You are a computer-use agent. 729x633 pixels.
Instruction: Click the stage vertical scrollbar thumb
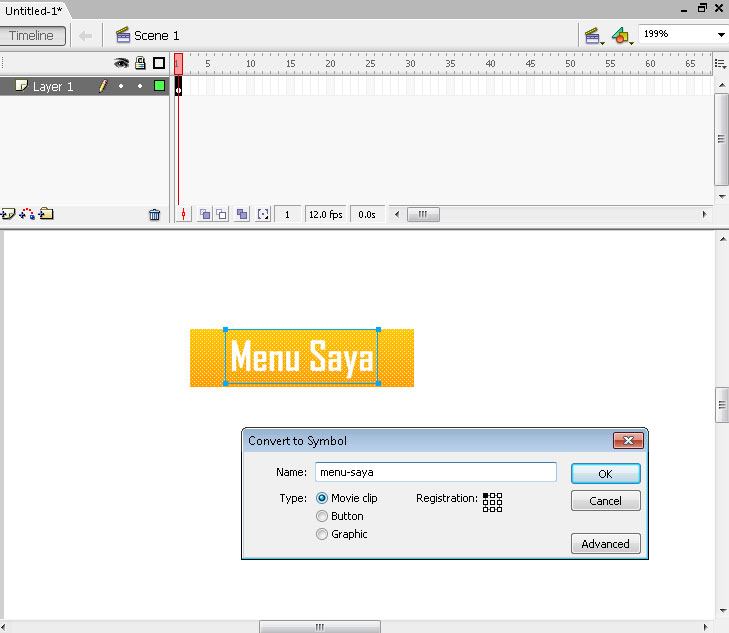click(722, 404)
